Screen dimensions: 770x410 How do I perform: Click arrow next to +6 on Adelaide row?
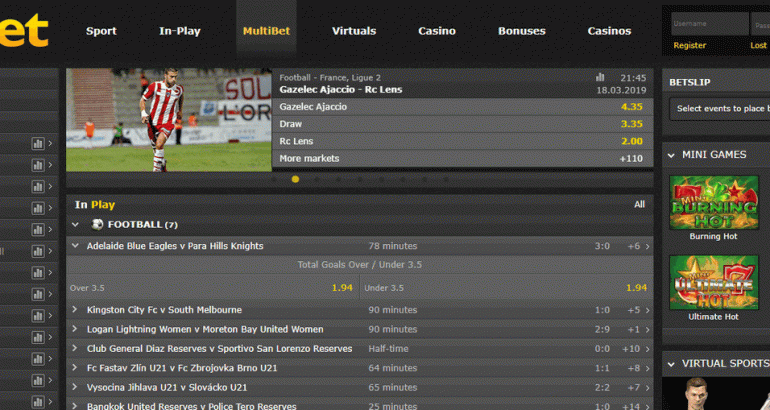tap(648, 246)
